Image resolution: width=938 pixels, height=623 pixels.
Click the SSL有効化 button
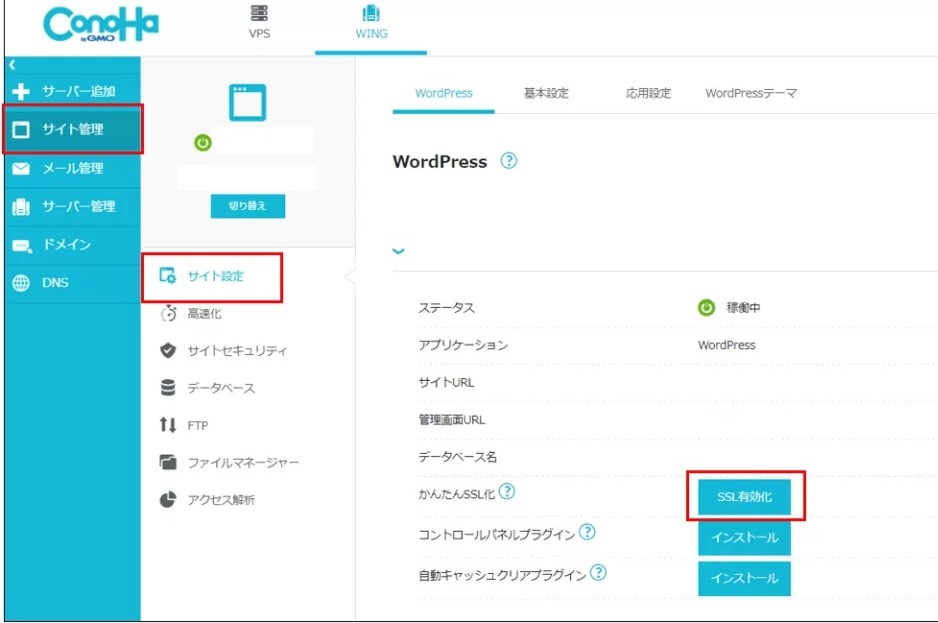pos(744,497)
